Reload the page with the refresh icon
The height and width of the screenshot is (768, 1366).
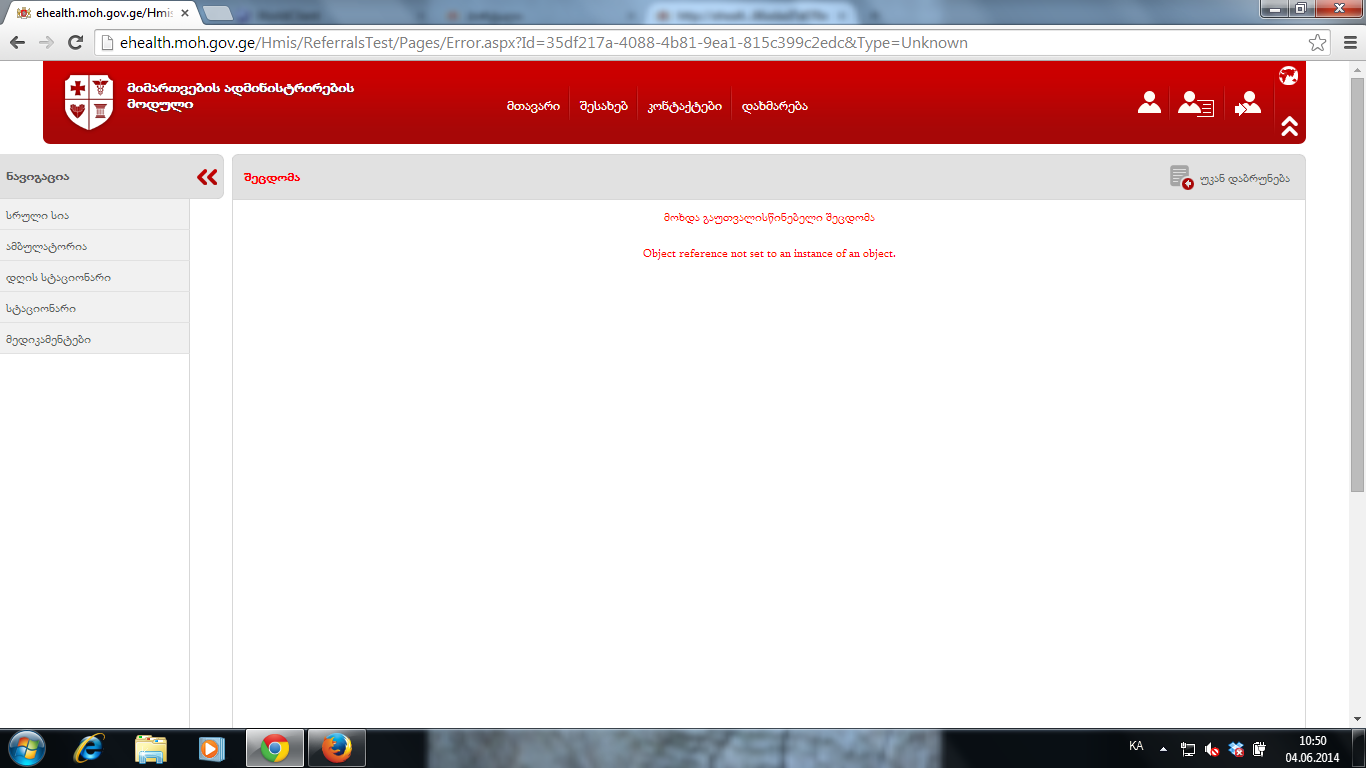(75, 43)
